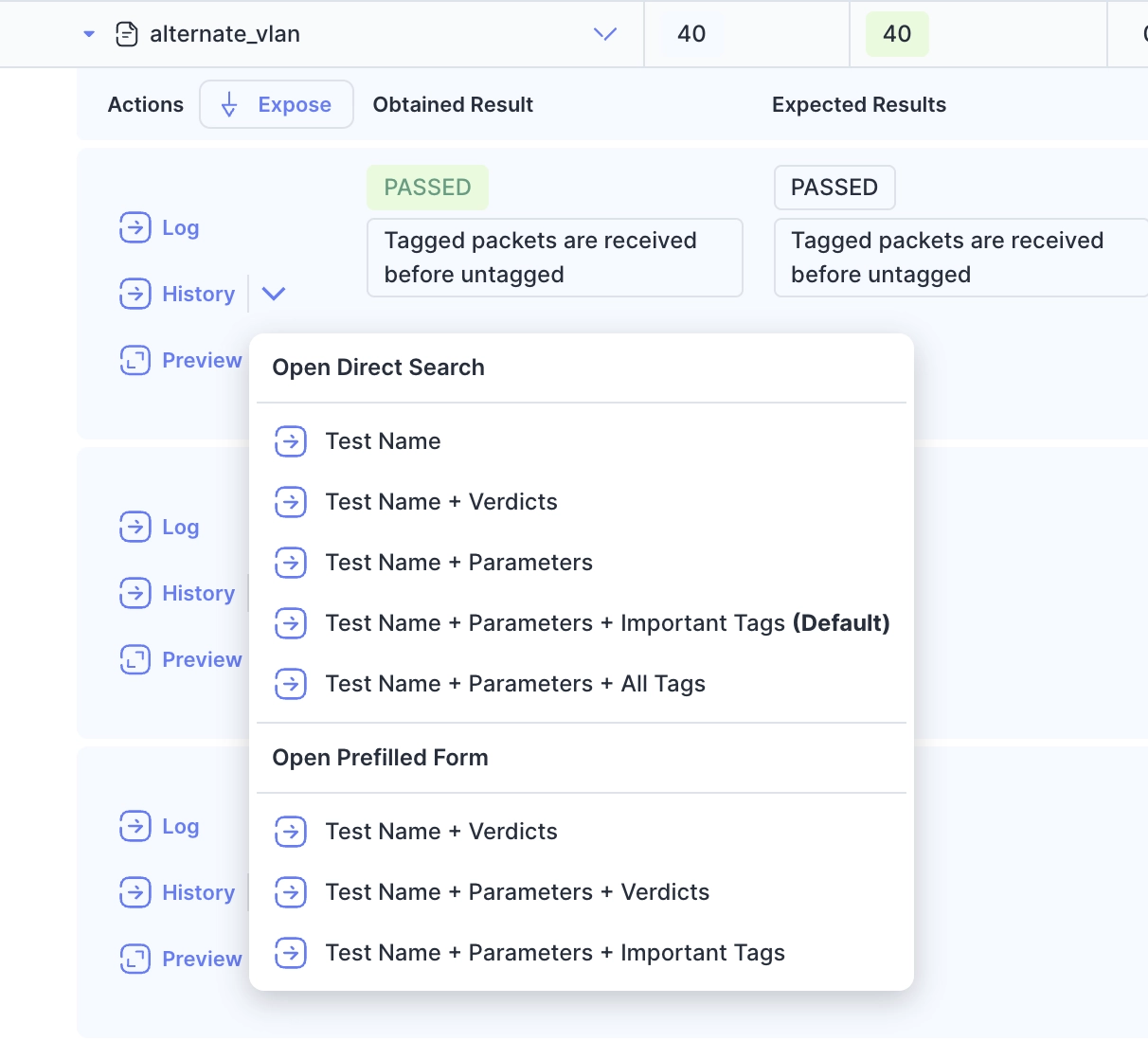Open the History dropdown chevron in first row
The width and height of the screenshot is (1148, 1041).
tap(274, 294)
